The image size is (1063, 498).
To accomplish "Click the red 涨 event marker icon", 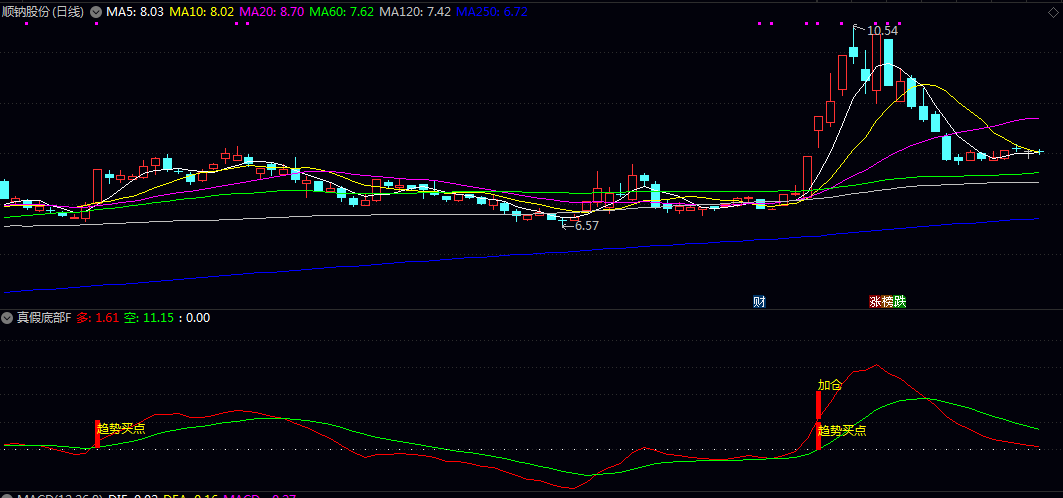I will [875, 301].
